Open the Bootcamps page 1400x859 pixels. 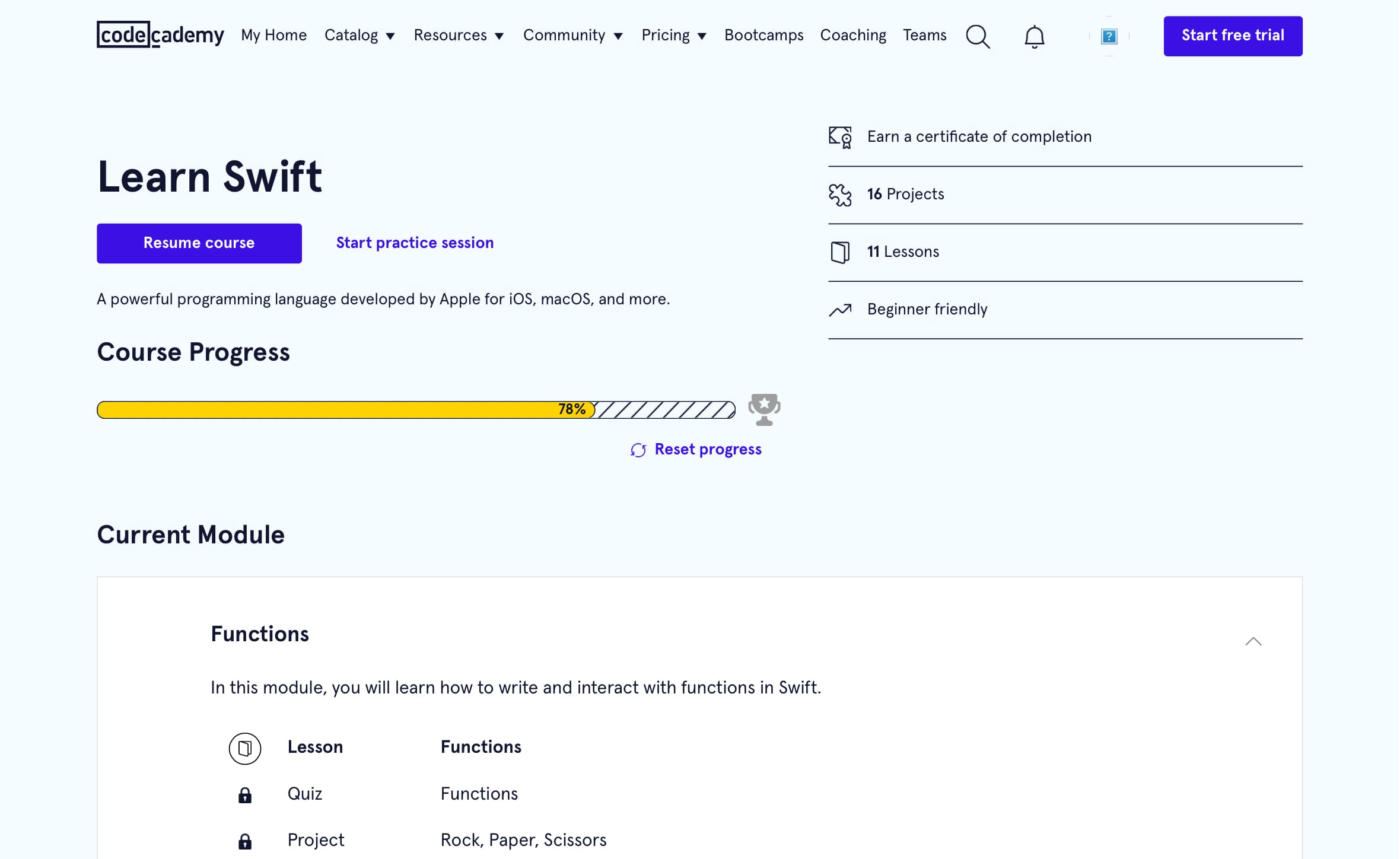pos(763,36)
